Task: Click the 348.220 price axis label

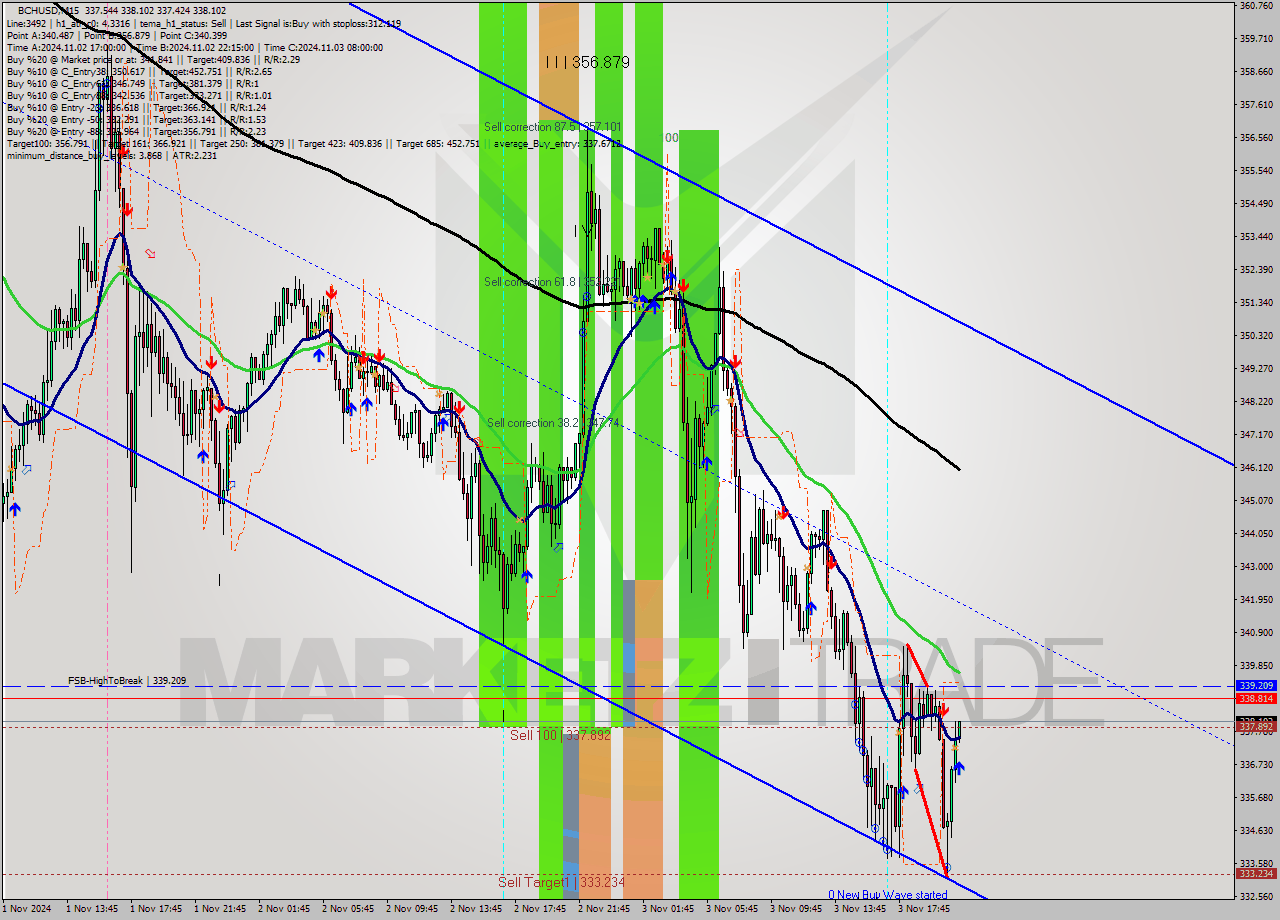Action: [x=1256, y=401]
